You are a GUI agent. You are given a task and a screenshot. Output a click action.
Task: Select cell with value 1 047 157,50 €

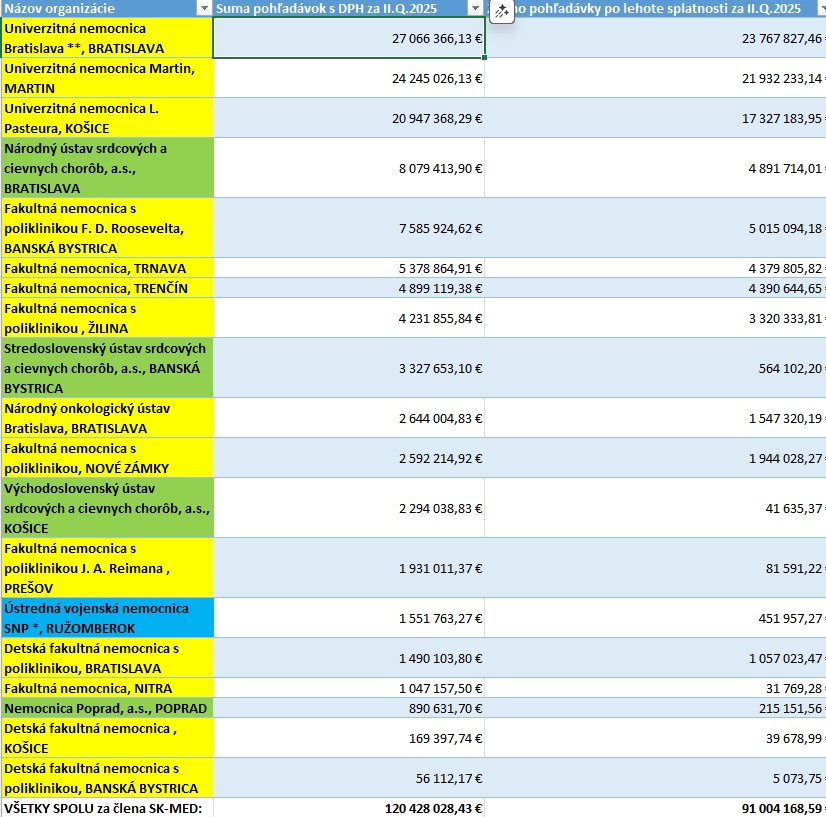(349, 688)
